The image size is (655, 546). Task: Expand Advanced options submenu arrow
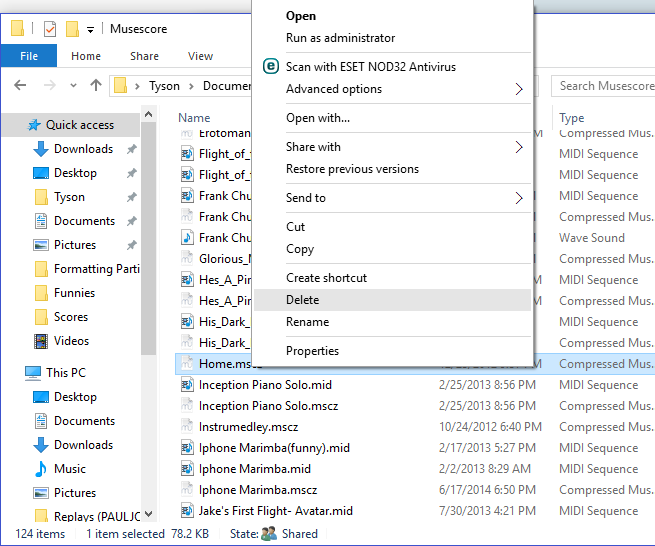[519, 89]
